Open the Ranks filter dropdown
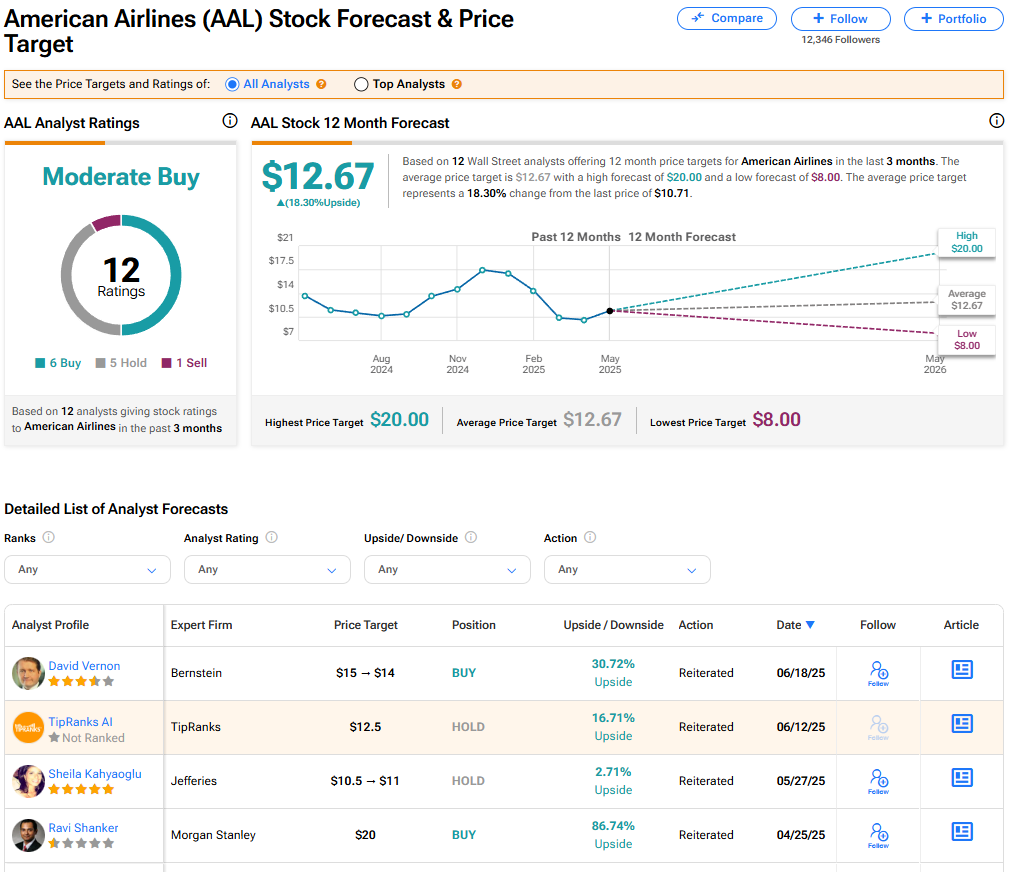1019x872 pixels. click(x=87, y=569)
